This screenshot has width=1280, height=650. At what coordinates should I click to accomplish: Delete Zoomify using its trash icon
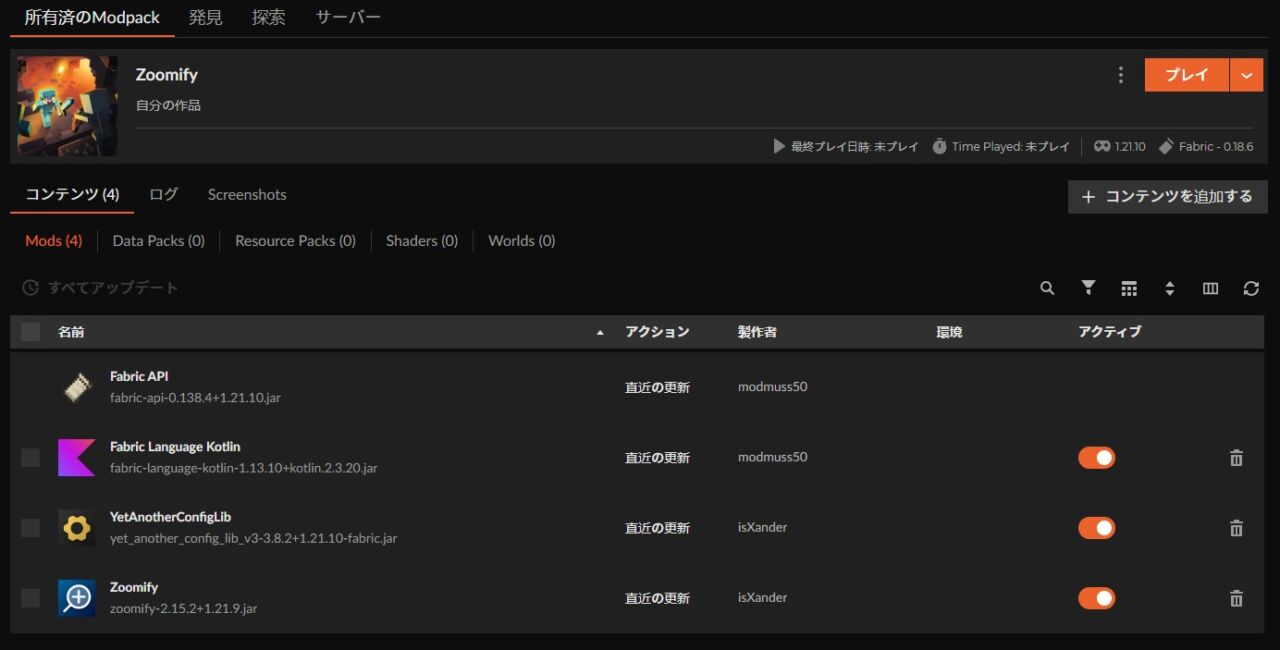(x=1236, y=597)
